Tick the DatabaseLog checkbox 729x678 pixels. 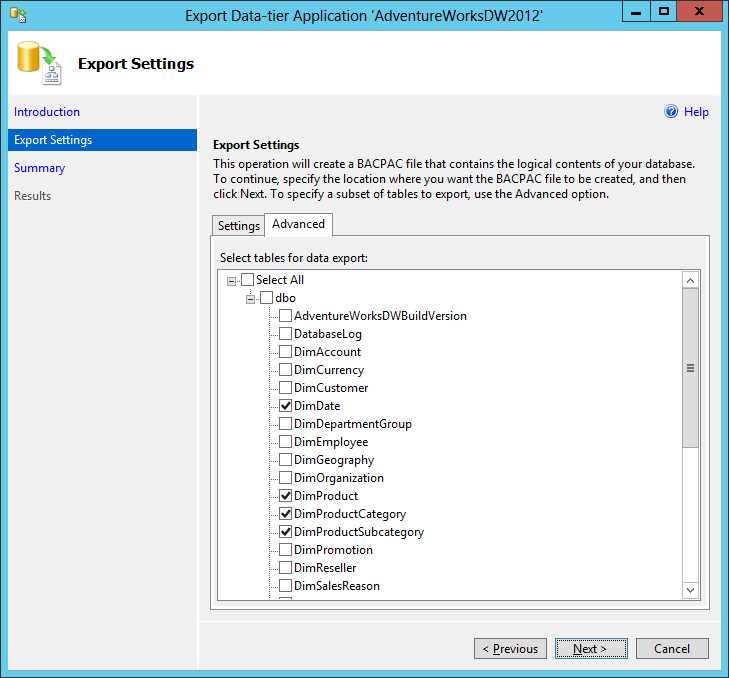tap(285, 333)
